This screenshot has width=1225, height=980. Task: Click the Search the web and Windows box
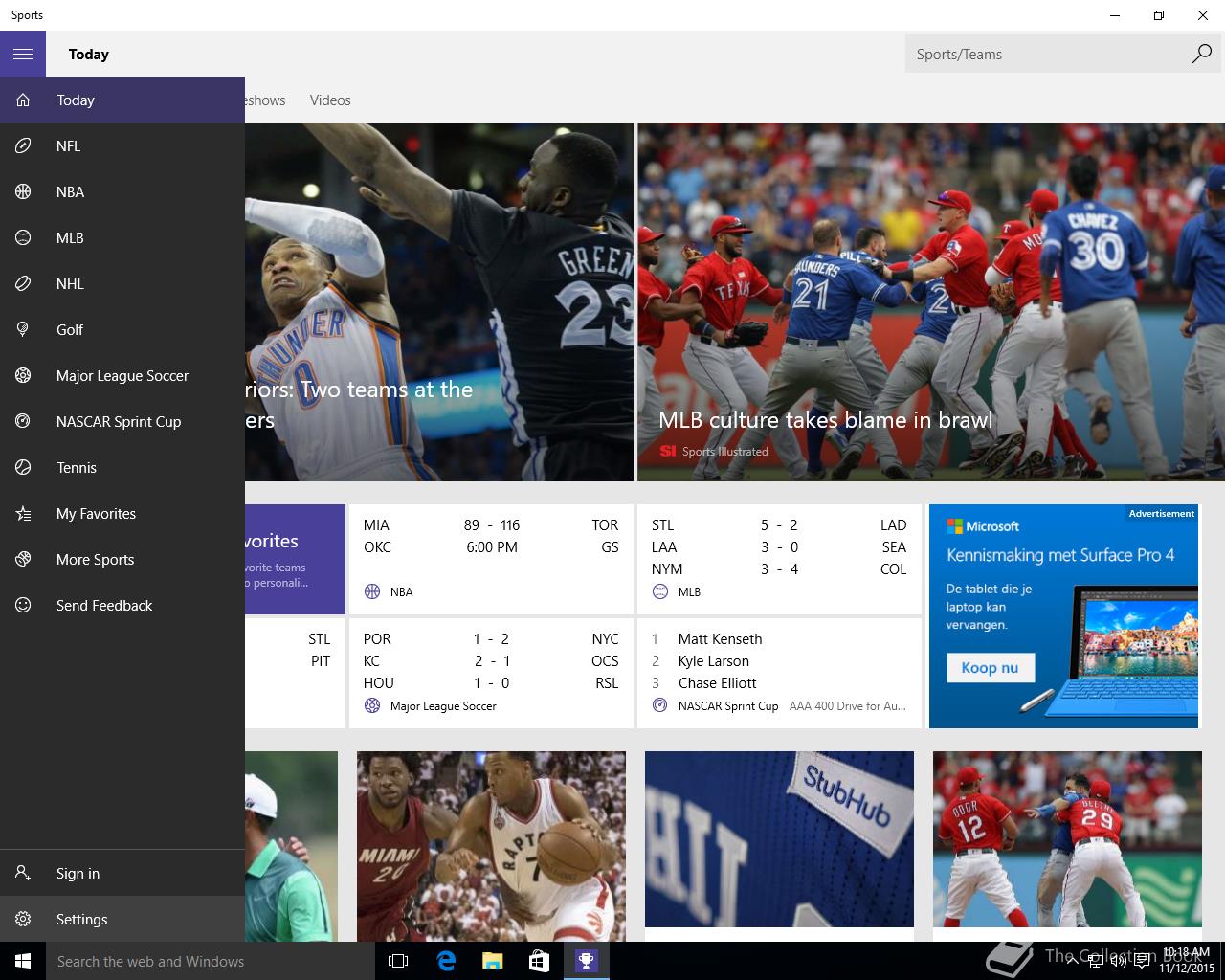(x=211, y=961)
